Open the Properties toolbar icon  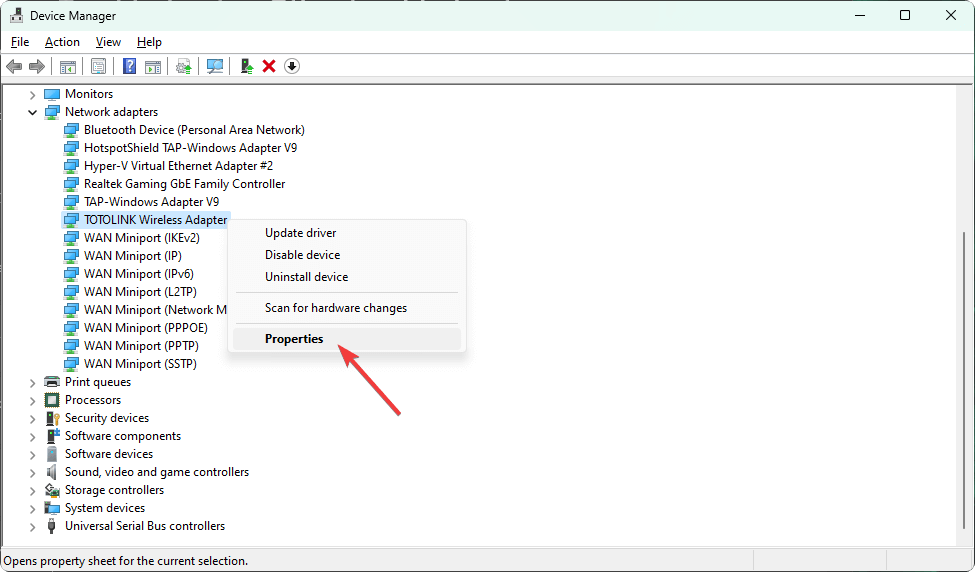pyautogui.click(x=98, y=66)
